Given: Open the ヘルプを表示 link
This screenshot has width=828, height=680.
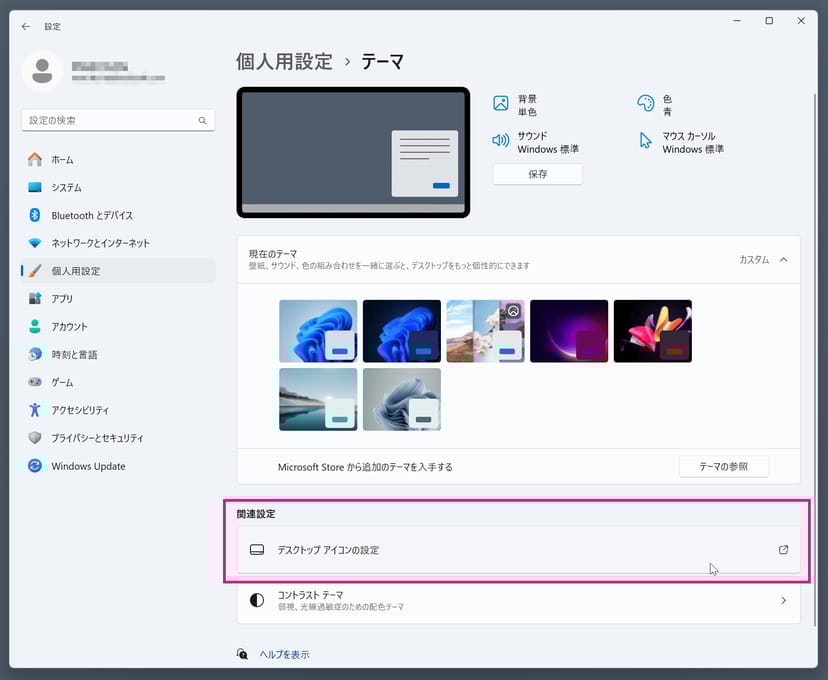Looking at the screenshot, I should [x=284, y=654].
